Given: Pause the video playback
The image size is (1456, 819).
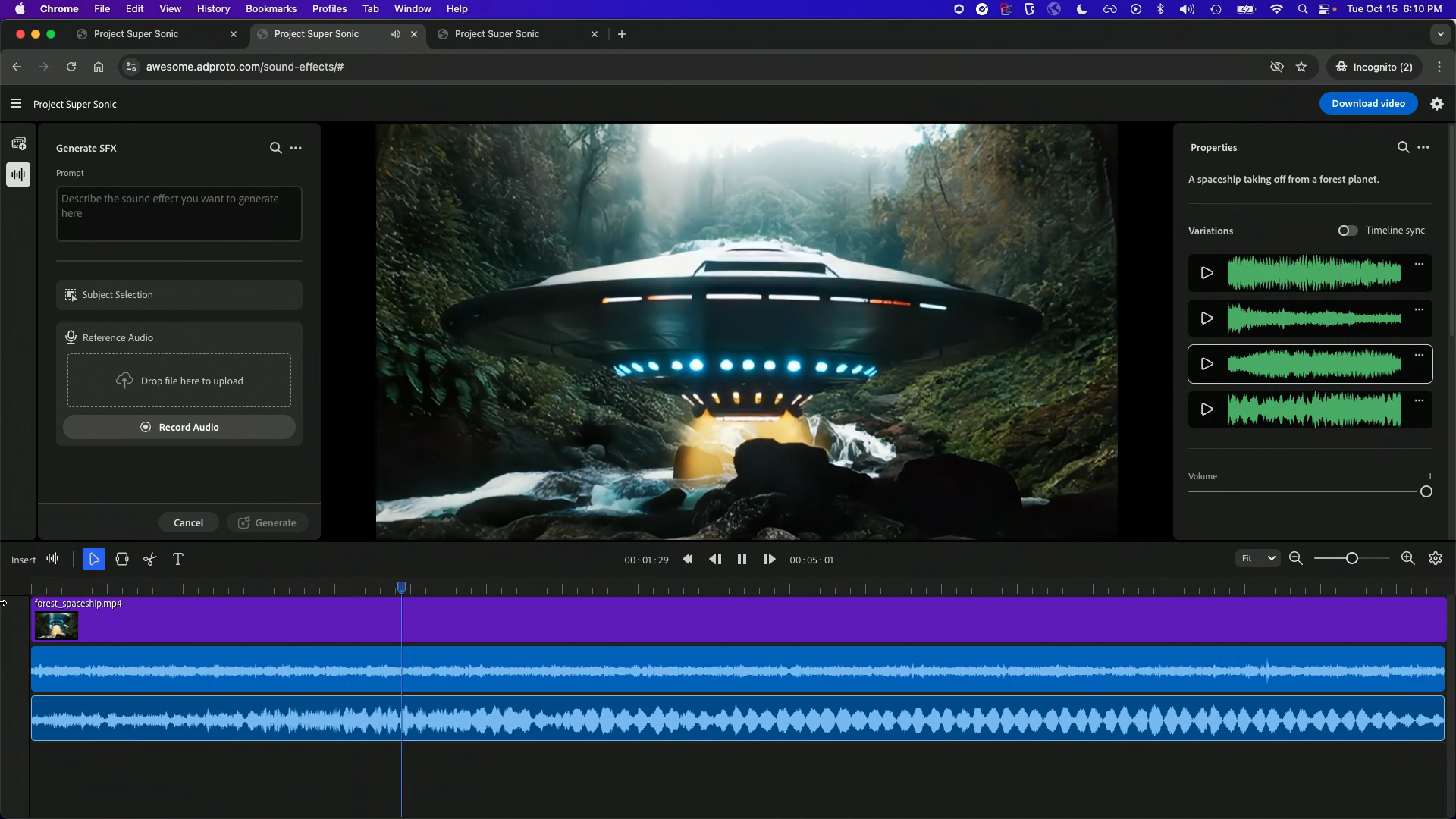Looking at the screenshot, I should (x=742, y=559).
